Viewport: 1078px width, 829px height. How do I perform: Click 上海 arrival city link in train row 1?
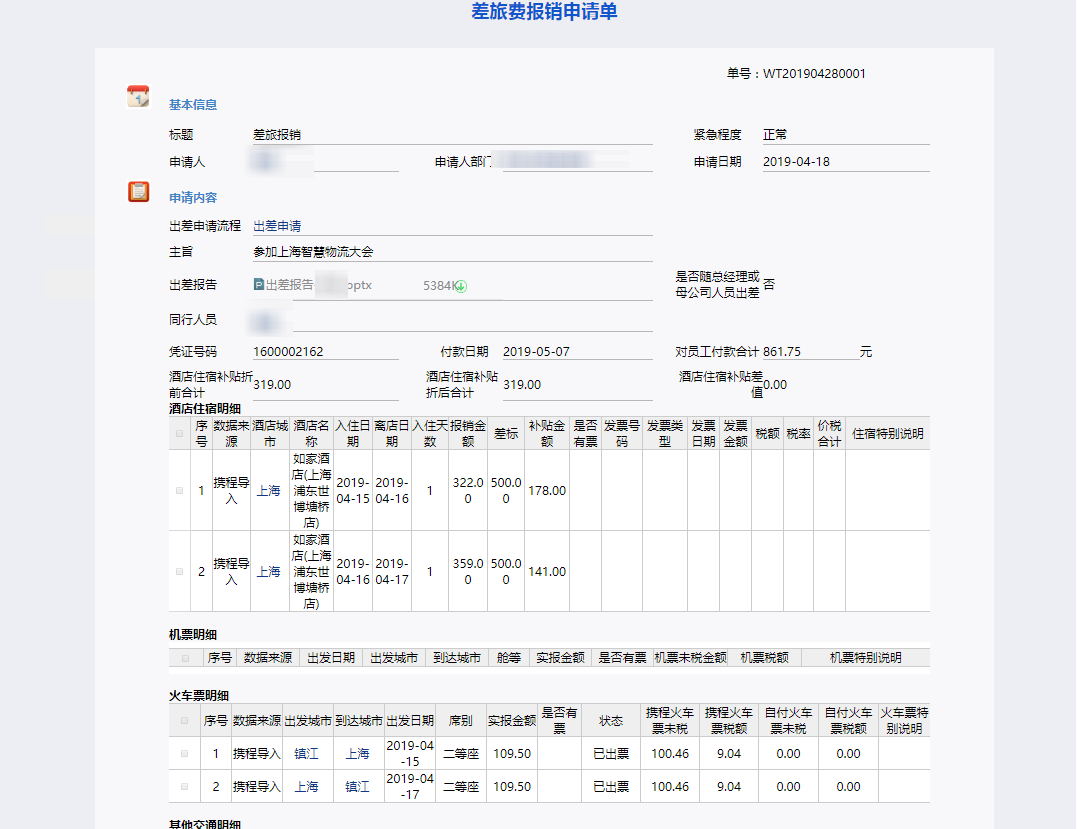(358, 754)
